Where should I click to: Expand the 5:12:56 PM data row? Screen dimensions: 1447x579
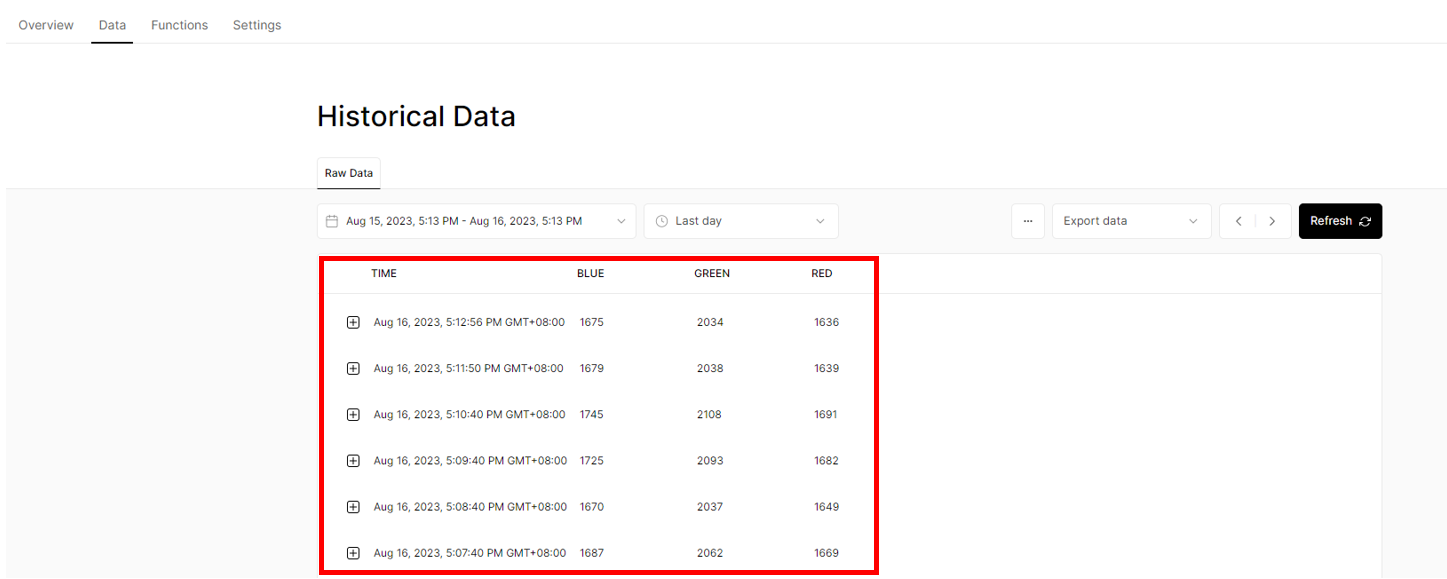(x=353, y=322)
